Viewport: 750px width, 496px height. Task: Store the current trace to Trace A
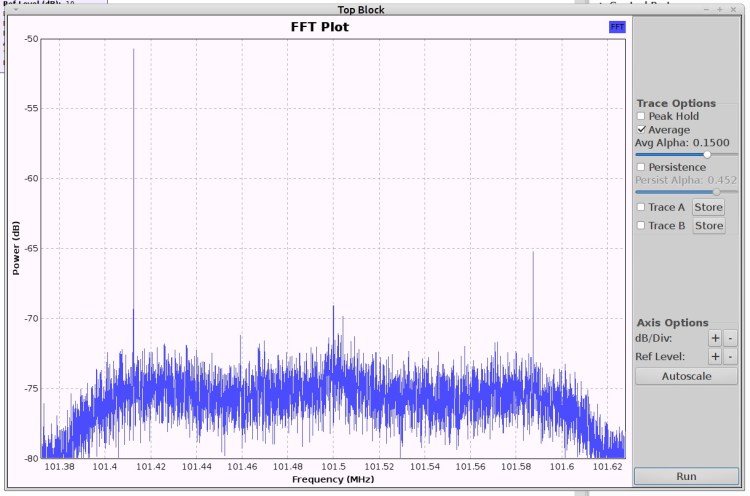click(x=708, y=207)
